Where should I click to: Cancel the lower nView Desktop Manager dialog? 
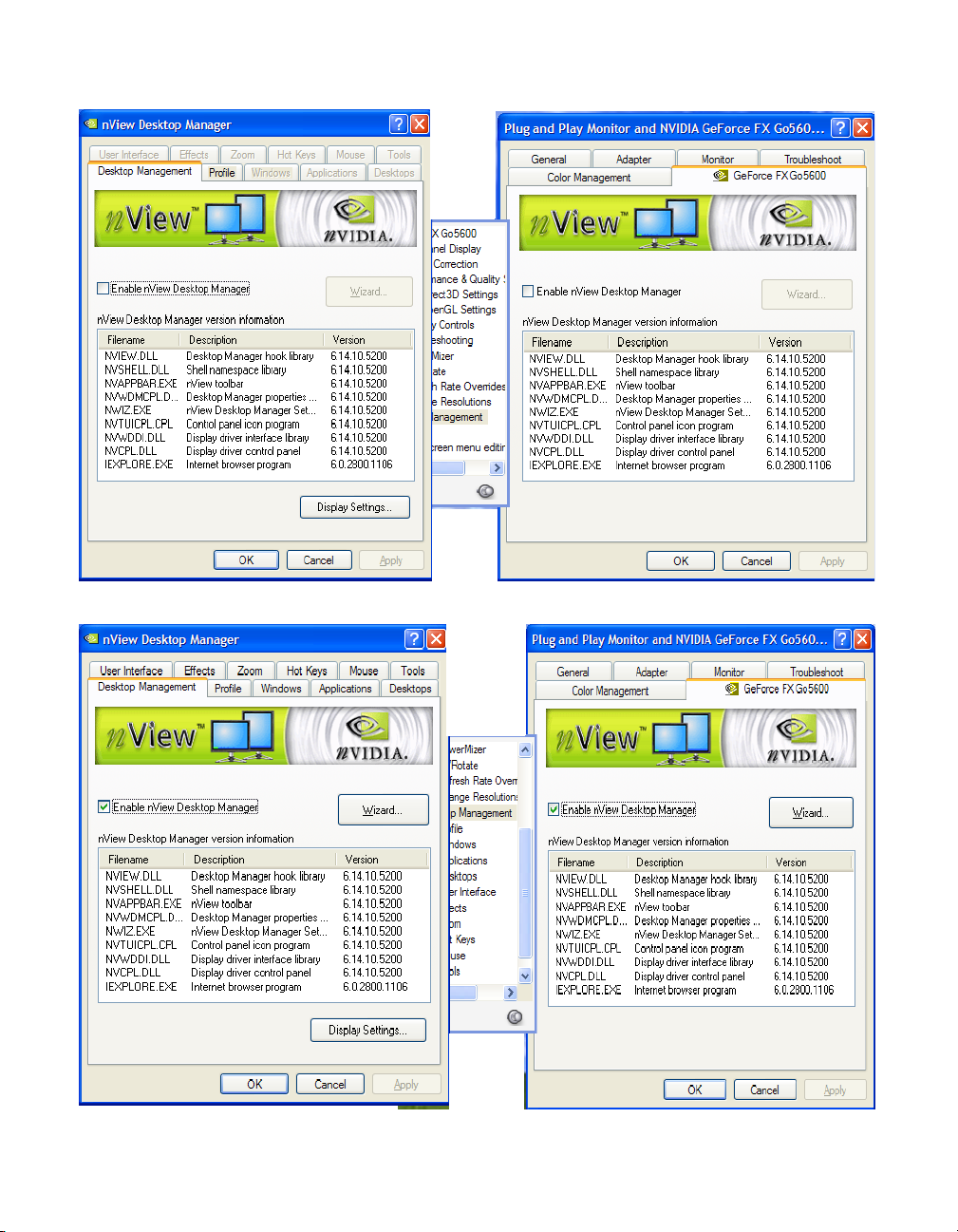click(330, 1084)
